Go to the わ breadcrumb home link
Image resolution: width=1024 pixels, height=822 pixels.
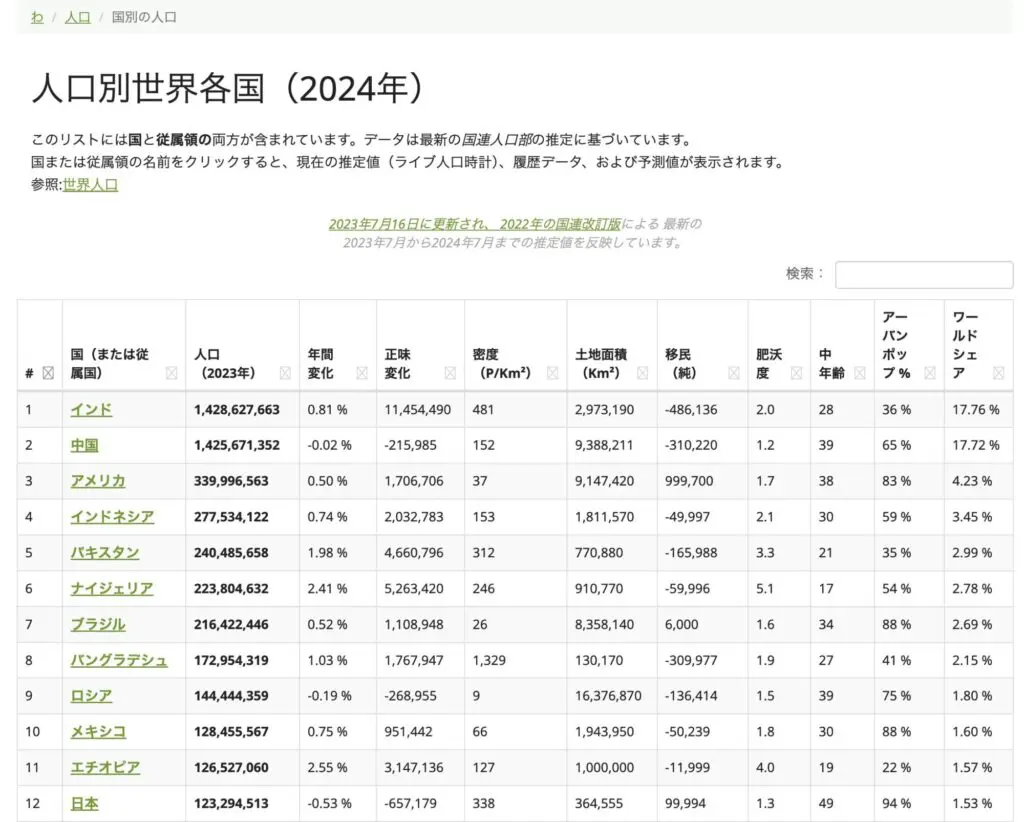(37, 17)
